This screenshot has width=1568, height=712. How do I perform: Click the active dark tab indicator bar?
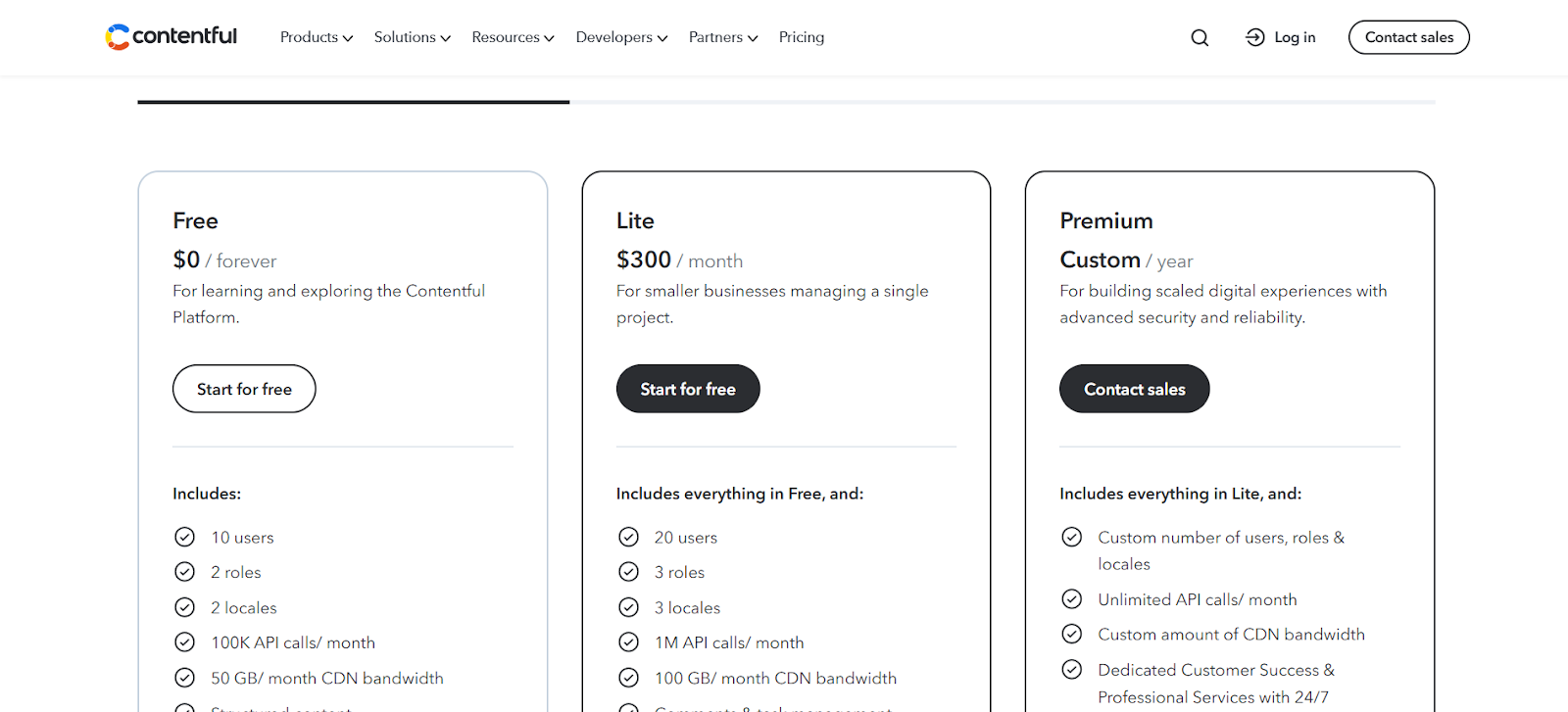pos(354,102)
